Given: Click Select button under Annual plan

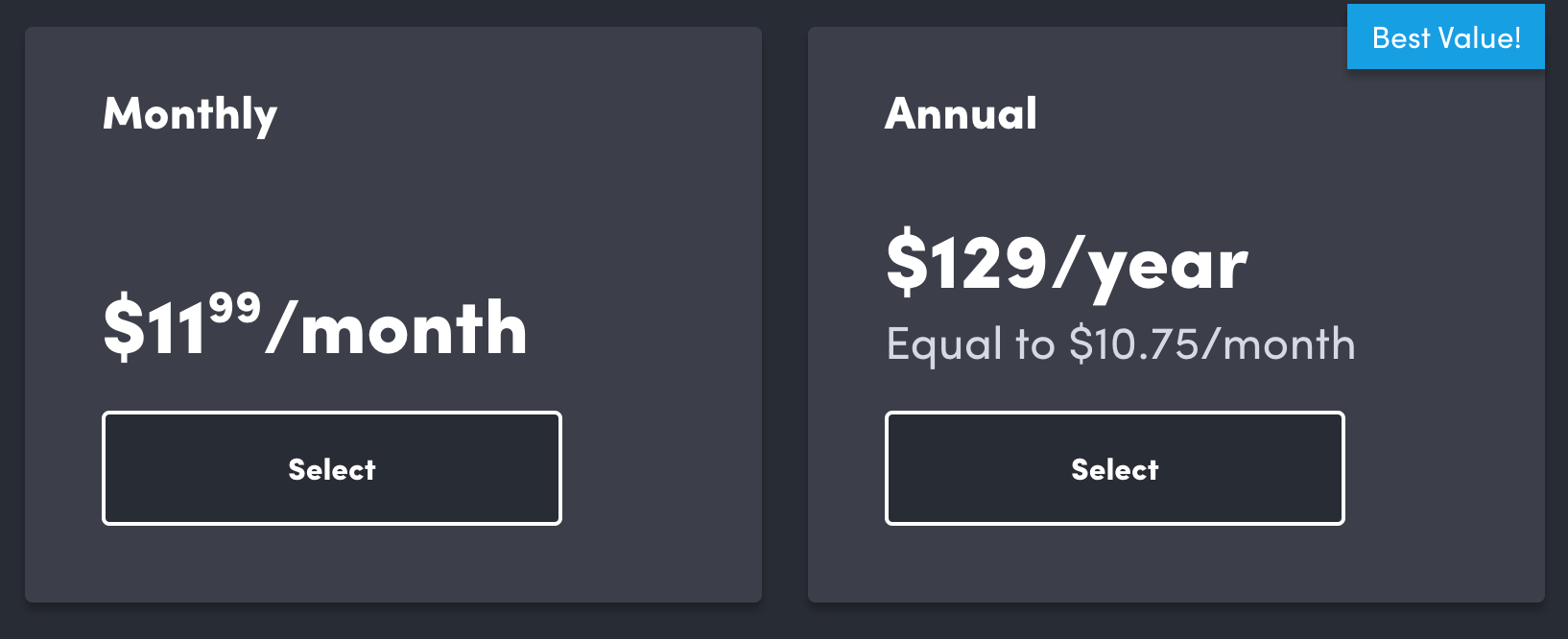Looking at the screenshot, I should tap(1114, 469).
